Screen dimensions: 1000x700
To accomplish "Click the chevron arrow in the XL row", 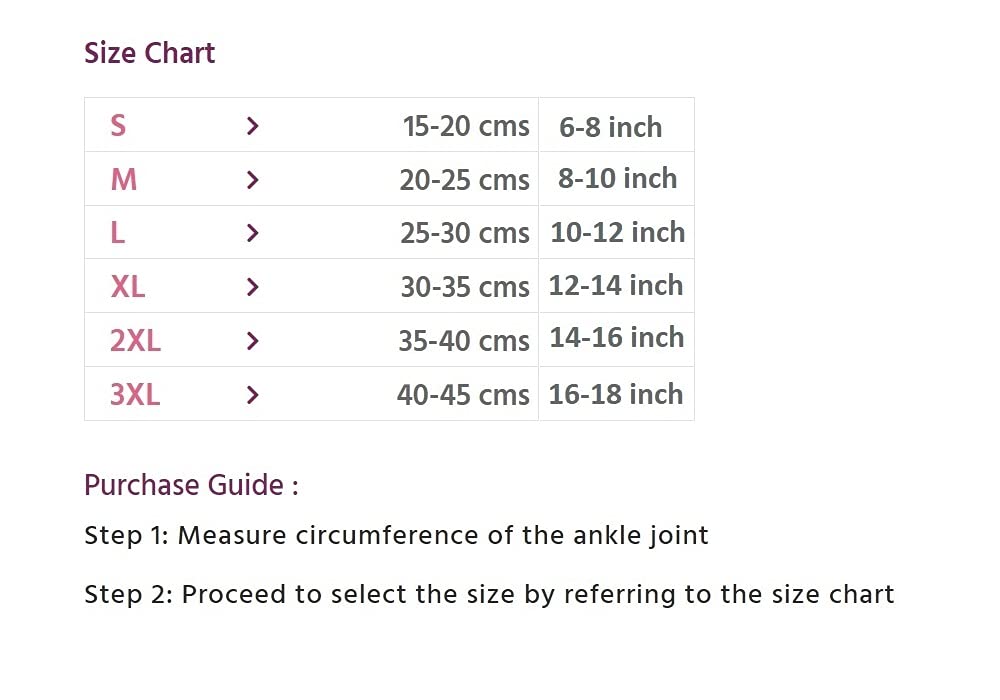I will [252, 287].
